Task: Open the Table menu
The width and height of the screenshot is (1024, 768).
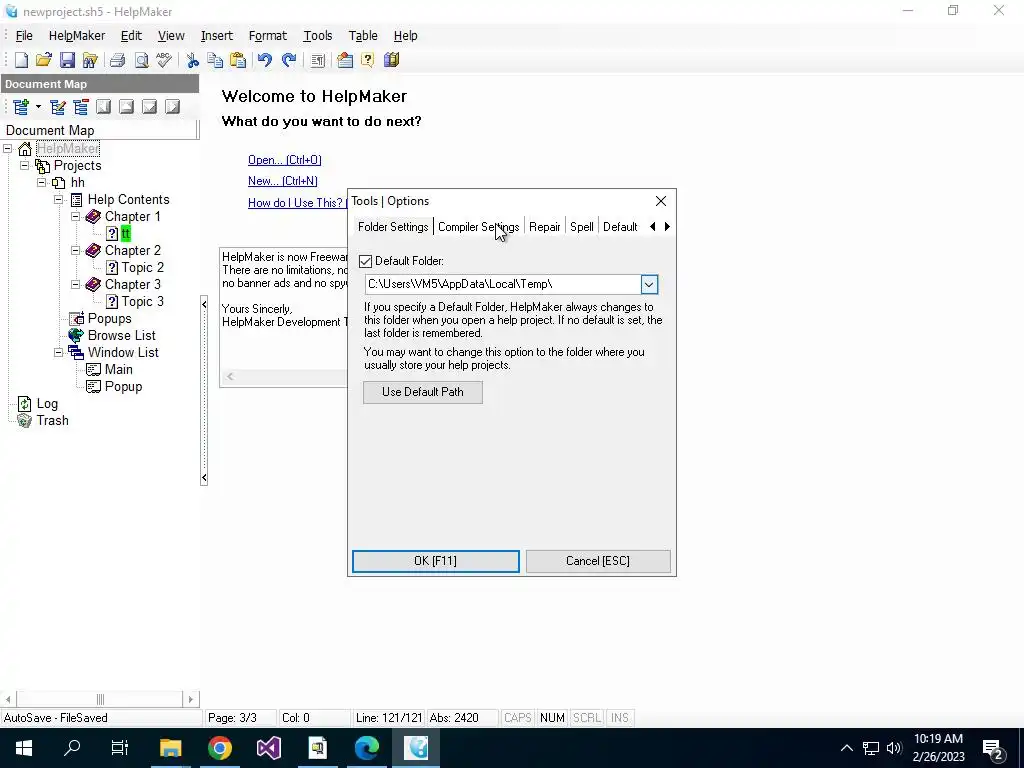Action: click(x=362, y=36)
